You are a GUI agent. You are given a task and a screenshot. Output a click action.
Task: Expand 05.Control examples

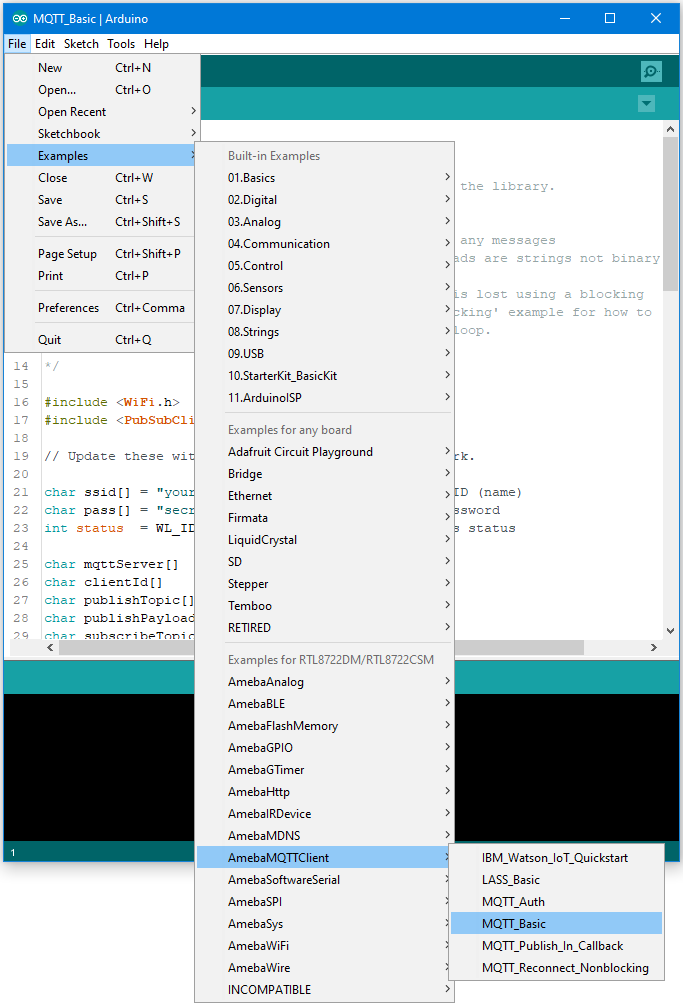(325, 266)
